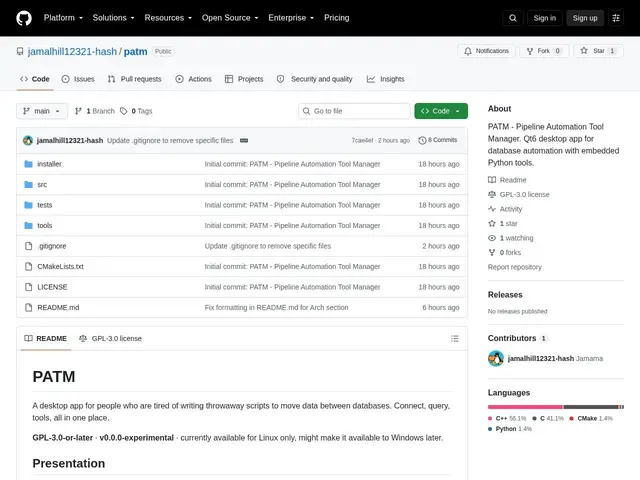Click the tools folder icon
Viewport: 640px width, 480px height.
coord(28,225)
